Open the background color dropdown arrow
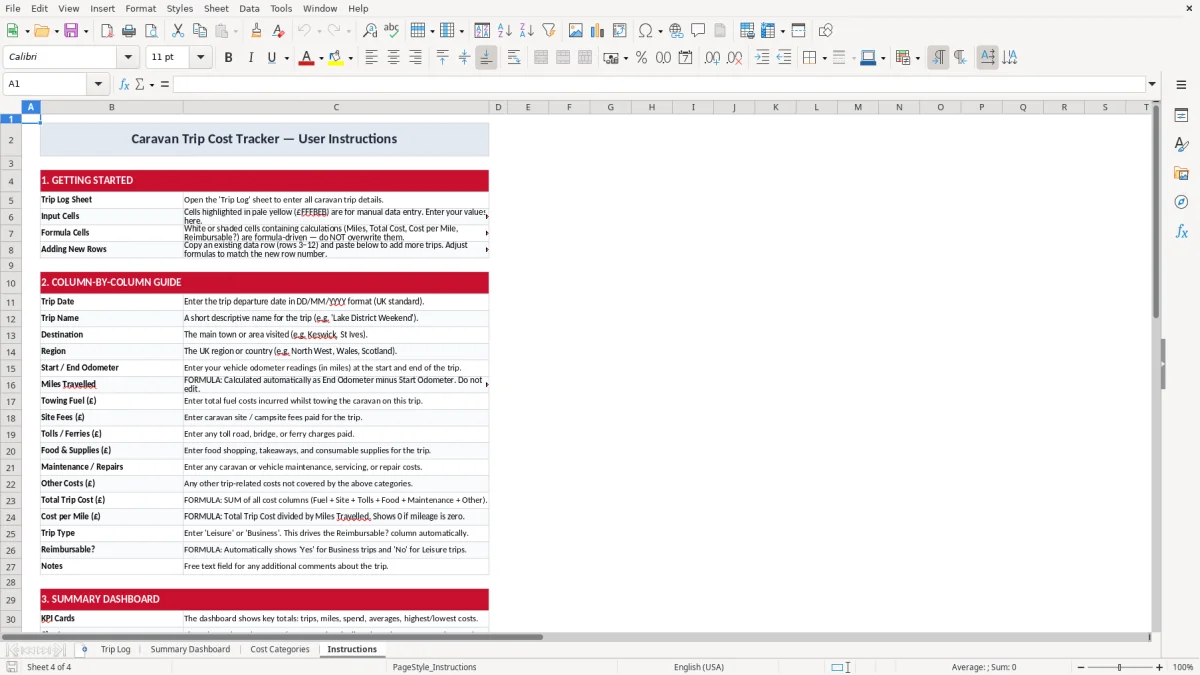1200x675 pixels. coord(351,58)
